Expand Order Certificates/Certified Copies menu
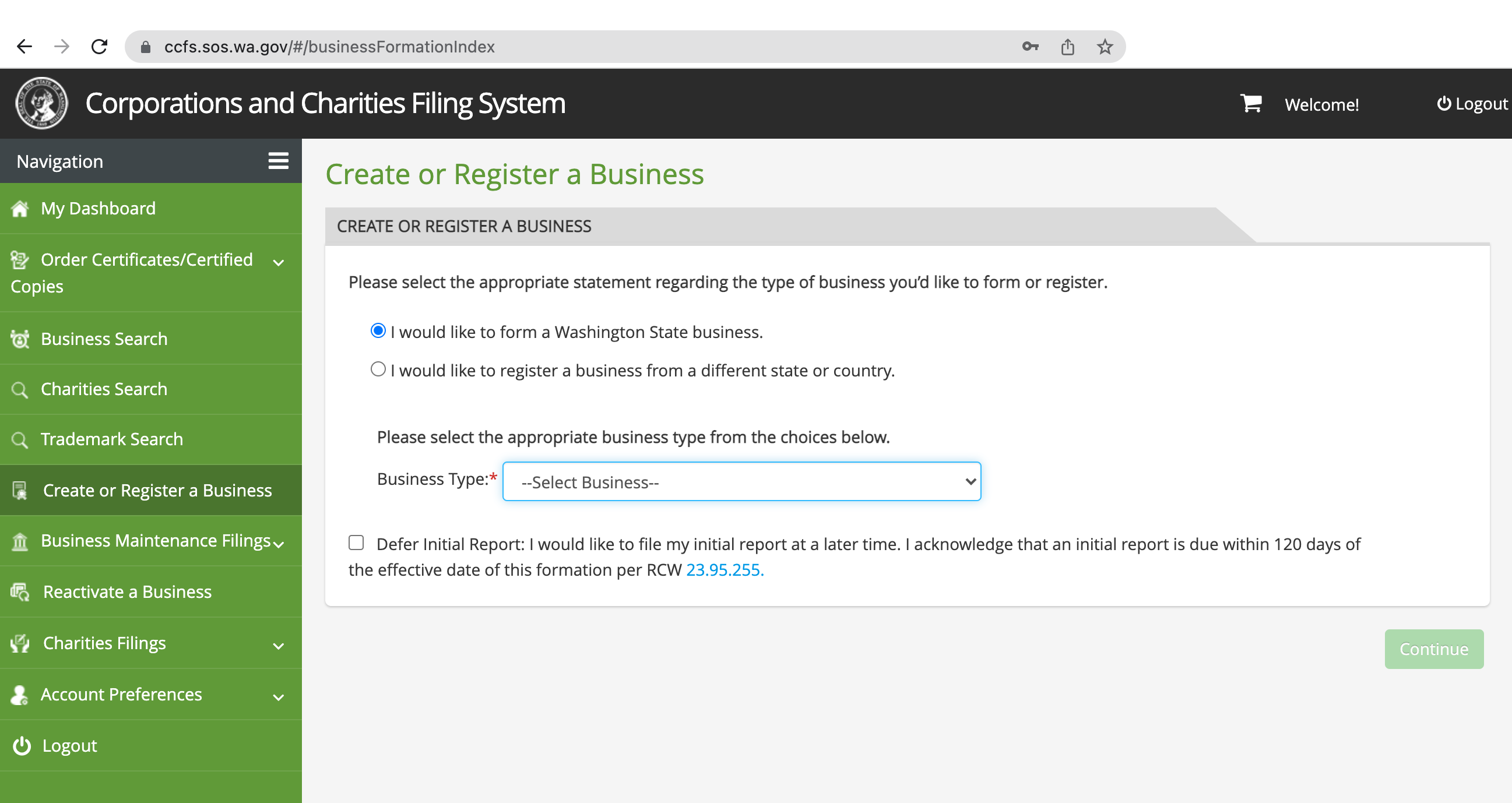Image resolution: width=1512 pixels, height=803 pixels. tap(279, 262)
